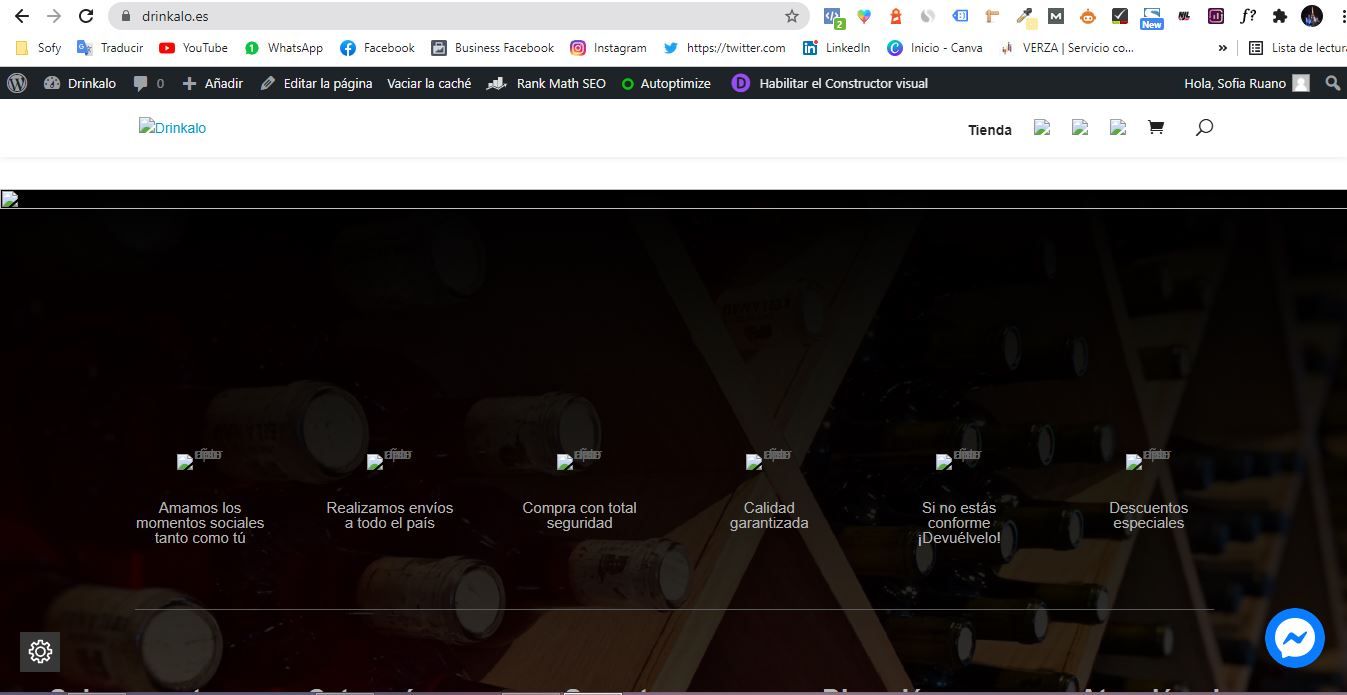Open the settings gear widget
Screen dimensions: 1347x695
click(x=40, y=652)
